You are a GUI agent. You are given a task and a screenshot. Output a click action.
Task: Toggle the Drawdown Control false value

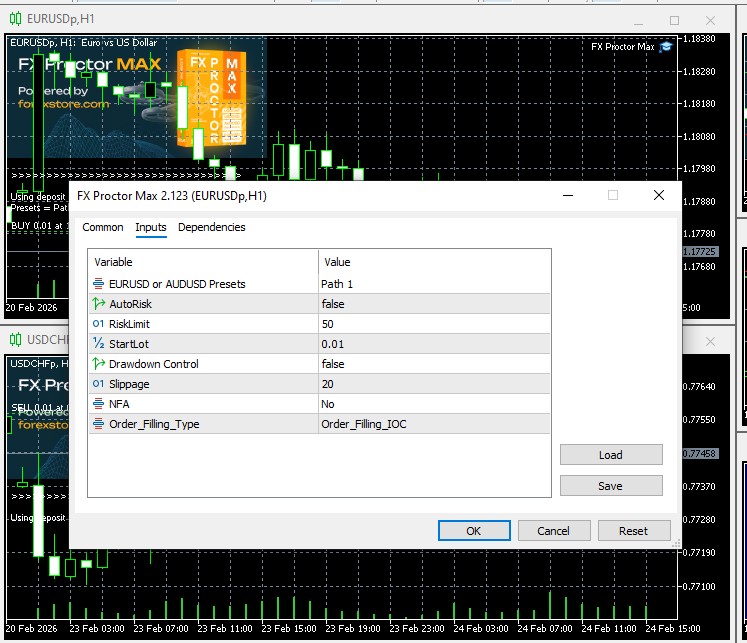[x=434, y=364]
